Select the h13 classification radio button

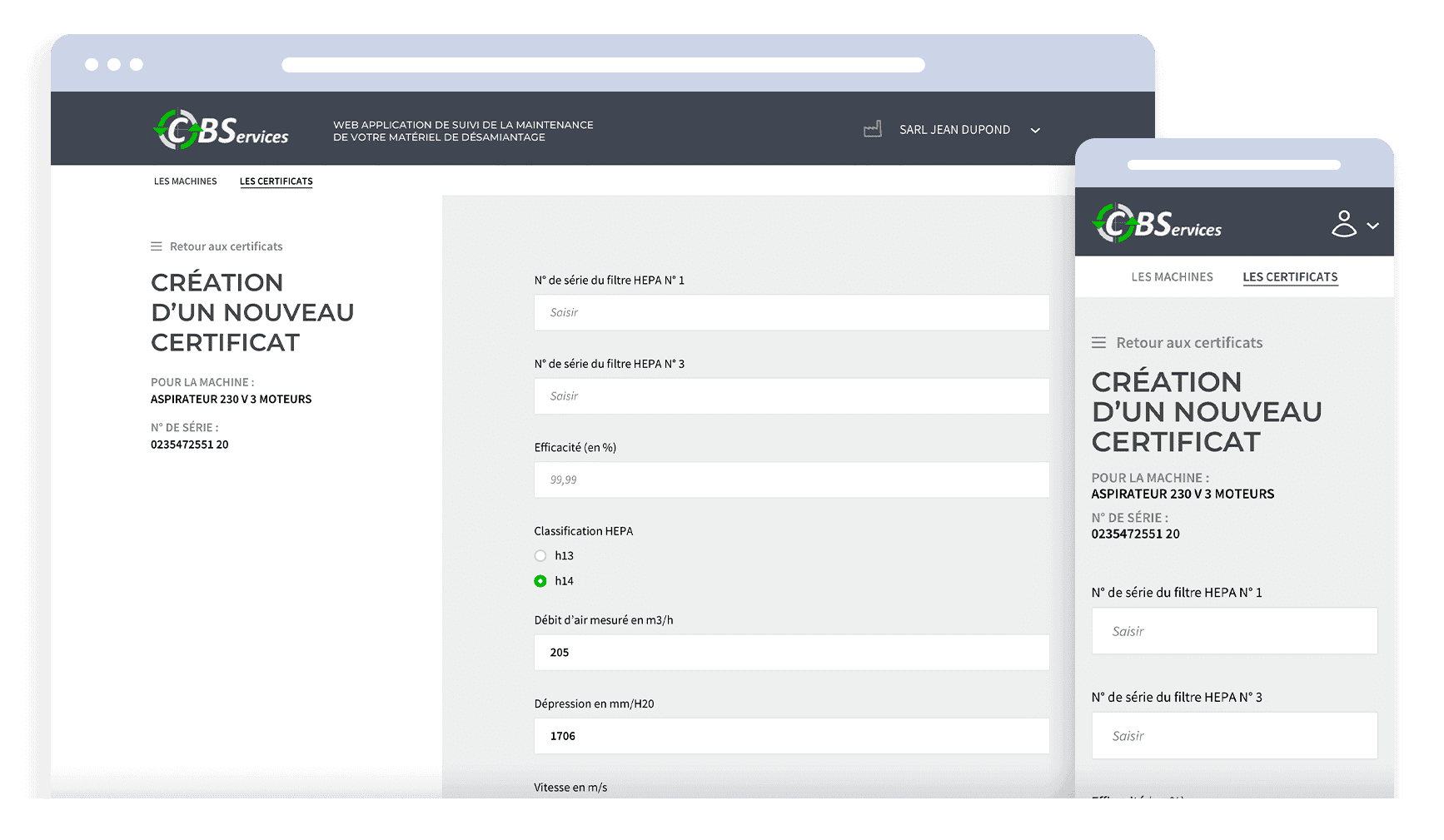coord(540,555)
